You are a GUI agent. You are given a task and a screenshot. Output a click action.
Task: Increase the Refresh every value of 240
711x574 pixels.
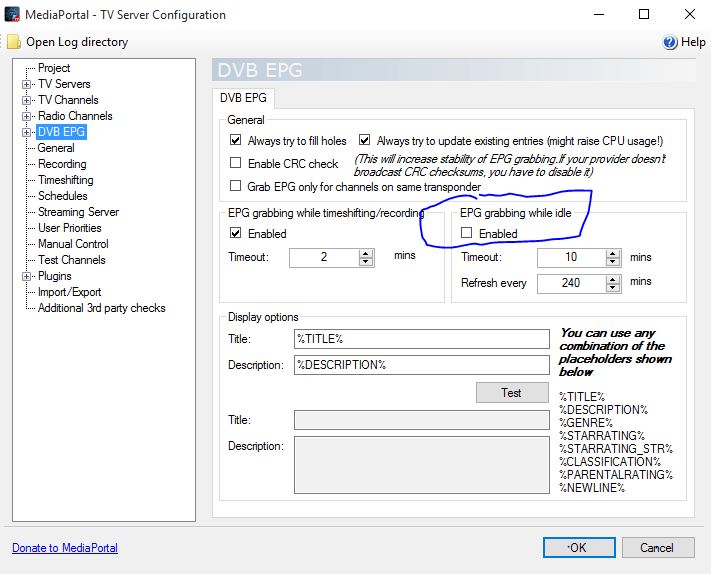coord(613,280)
